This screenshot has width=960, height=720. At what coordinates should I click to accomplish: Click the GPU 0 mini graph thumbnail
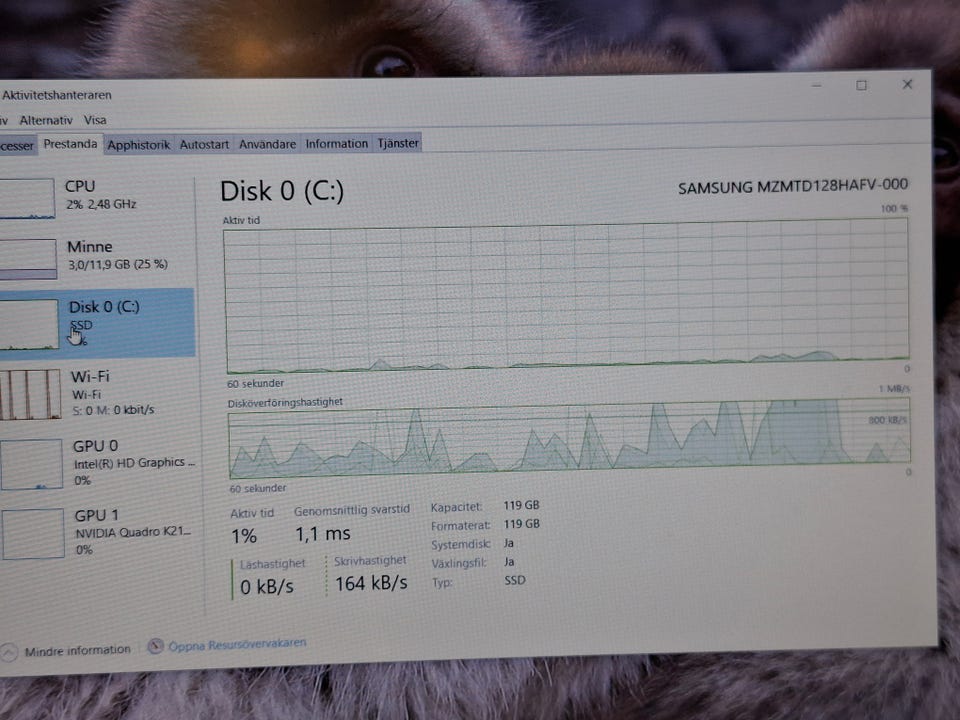tap(31, 464)
